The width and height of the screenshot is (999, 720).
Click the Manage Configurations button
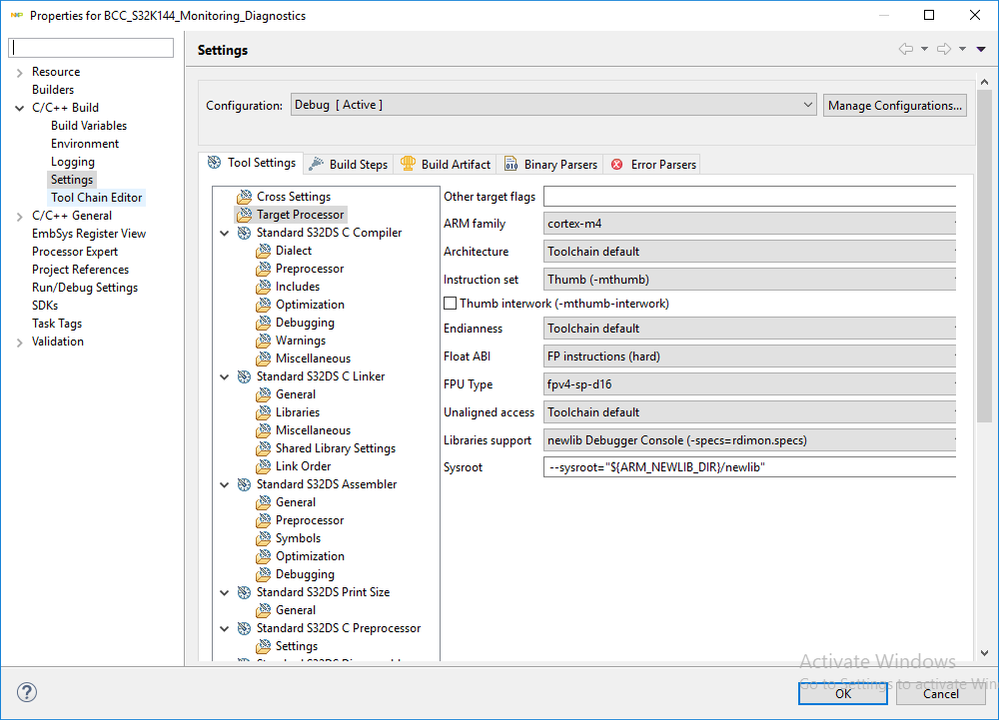[x=895, y=105]
